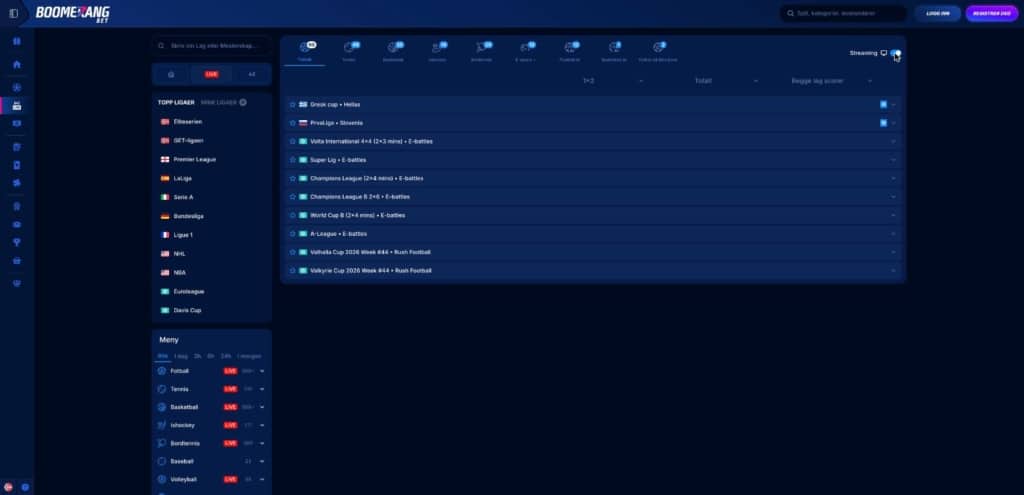Switch to the Mine ligaer tab

pos(219,103)
